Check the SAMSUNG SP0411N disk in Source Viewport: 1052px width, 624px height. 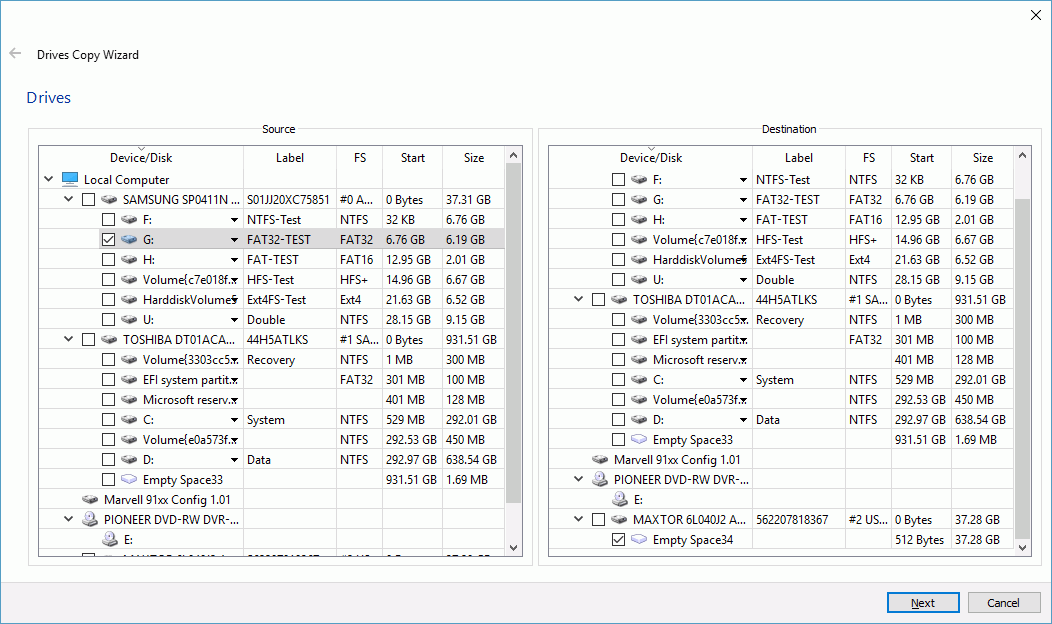(x=89, y=199)
